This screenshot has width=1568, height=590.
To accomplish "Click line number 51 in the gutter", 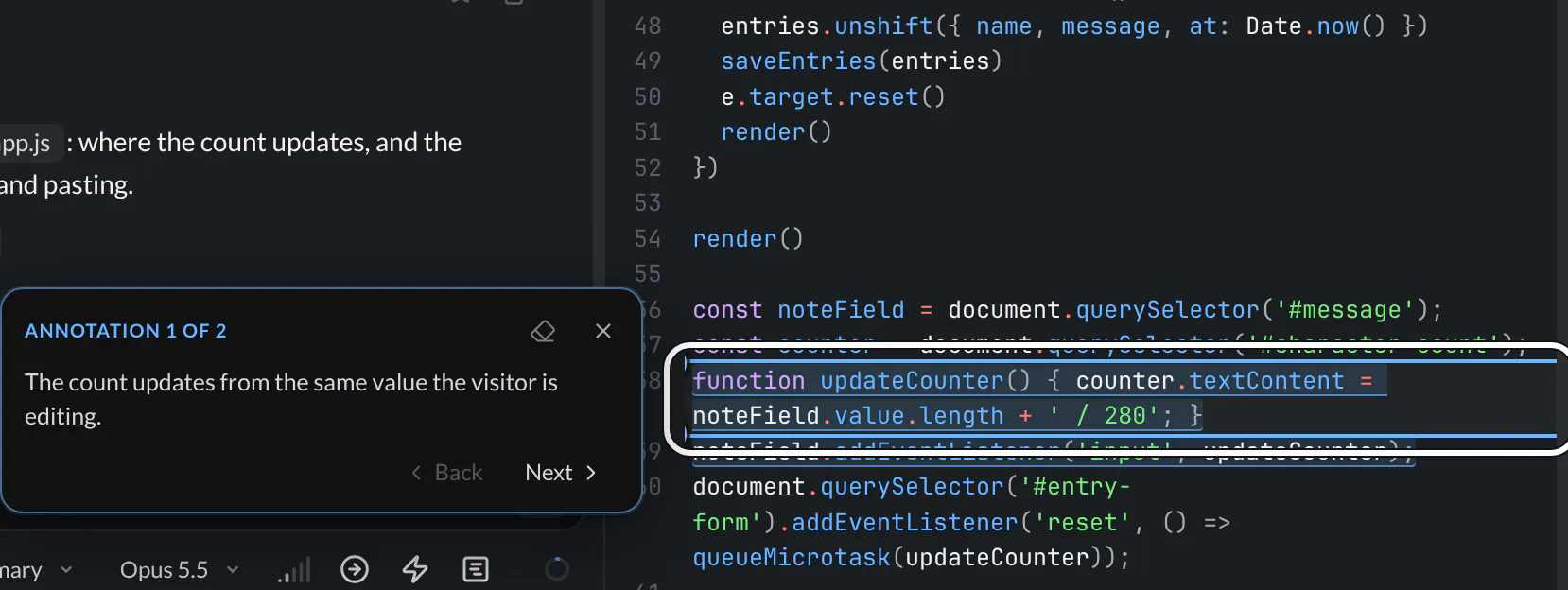I will (x=648, y=132).
